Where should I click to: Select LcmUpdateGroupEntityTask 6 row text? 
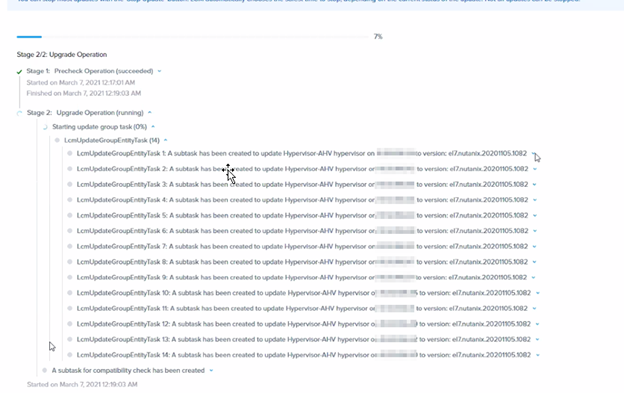pyautogui.click(x=302, y=231)
